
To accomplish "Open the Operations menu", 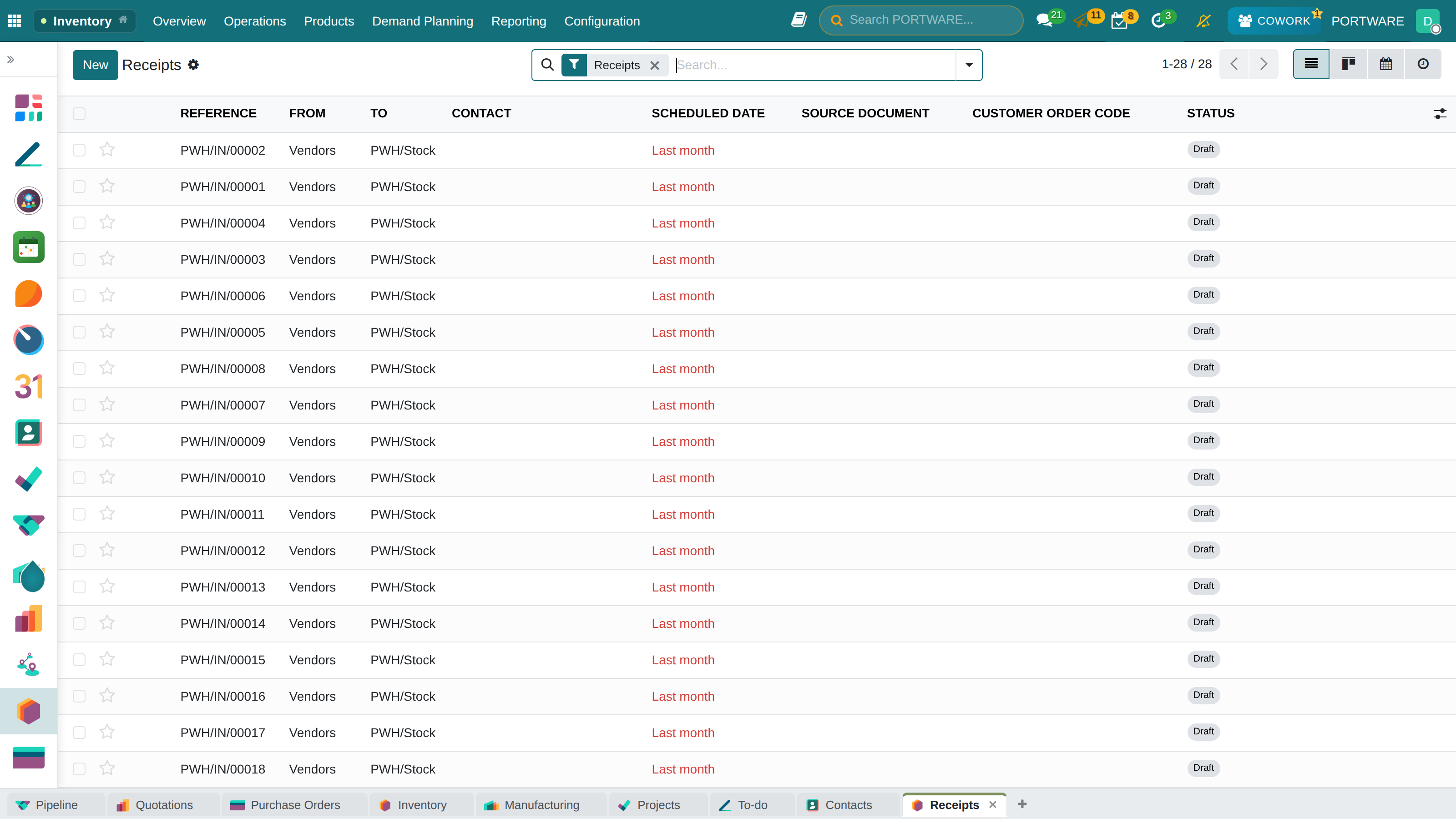I will pyautogui.click(x=255, y=21).
